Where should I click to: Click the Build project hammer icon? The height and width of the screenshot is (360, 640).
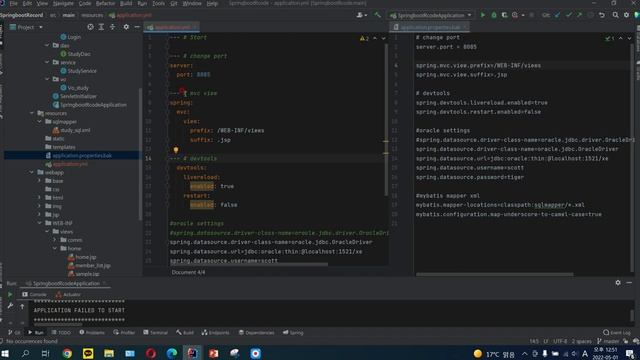click(x=378, y=15)
